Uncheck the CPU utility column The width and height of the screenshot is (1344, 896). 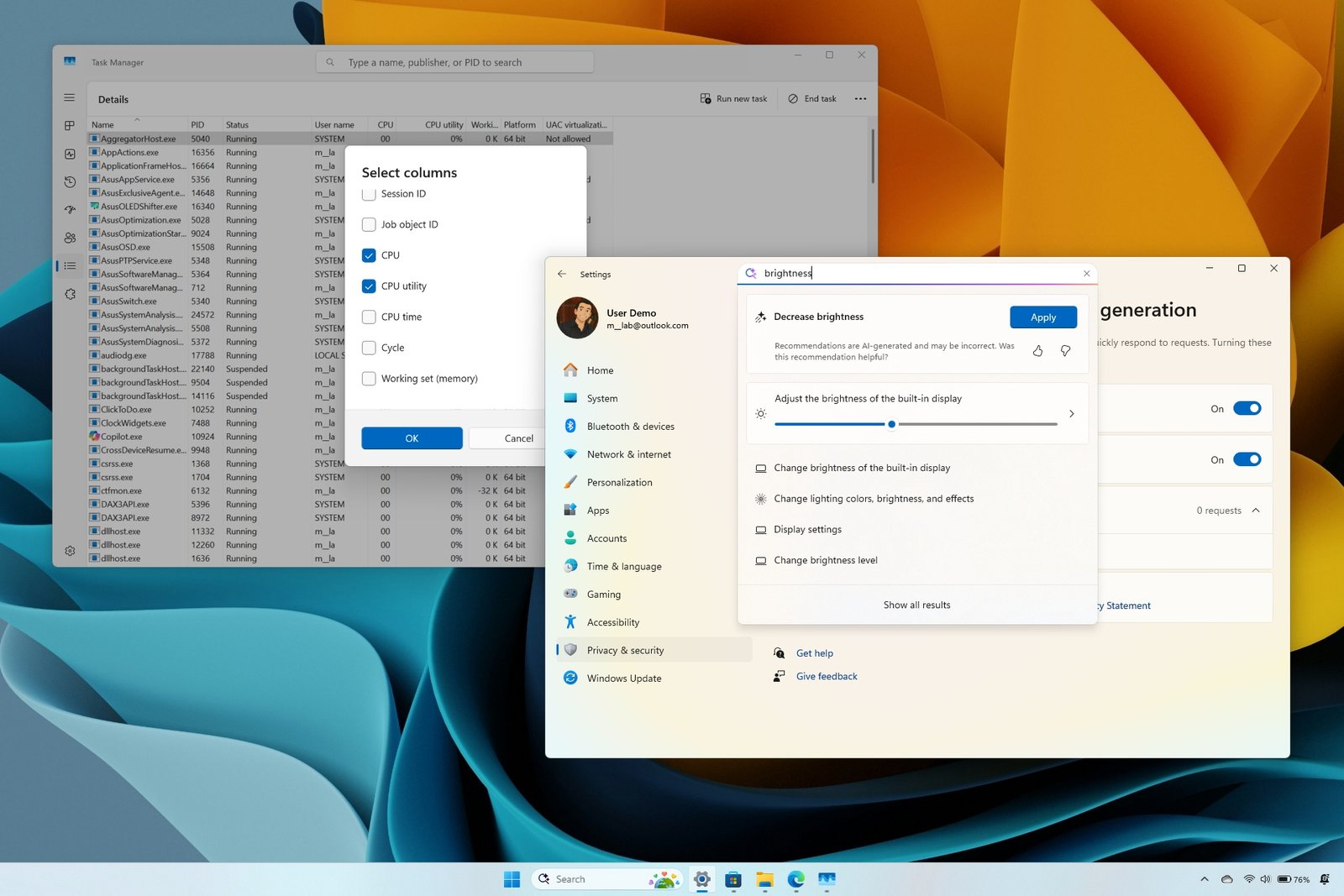click(x=369, y=286)
